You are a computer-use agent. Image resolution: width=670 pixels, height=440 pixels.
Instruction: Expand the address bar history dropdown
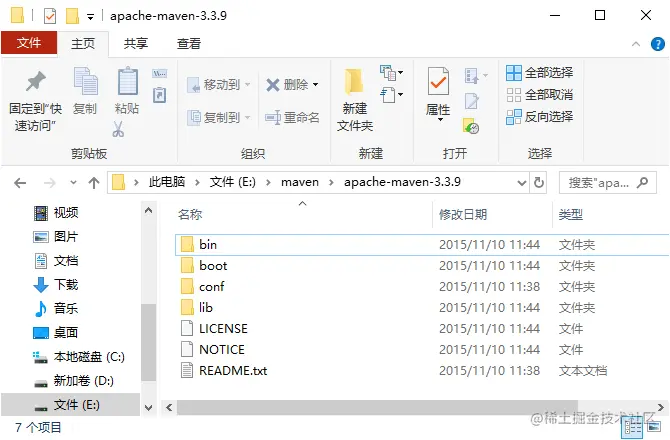click(521, 183)
